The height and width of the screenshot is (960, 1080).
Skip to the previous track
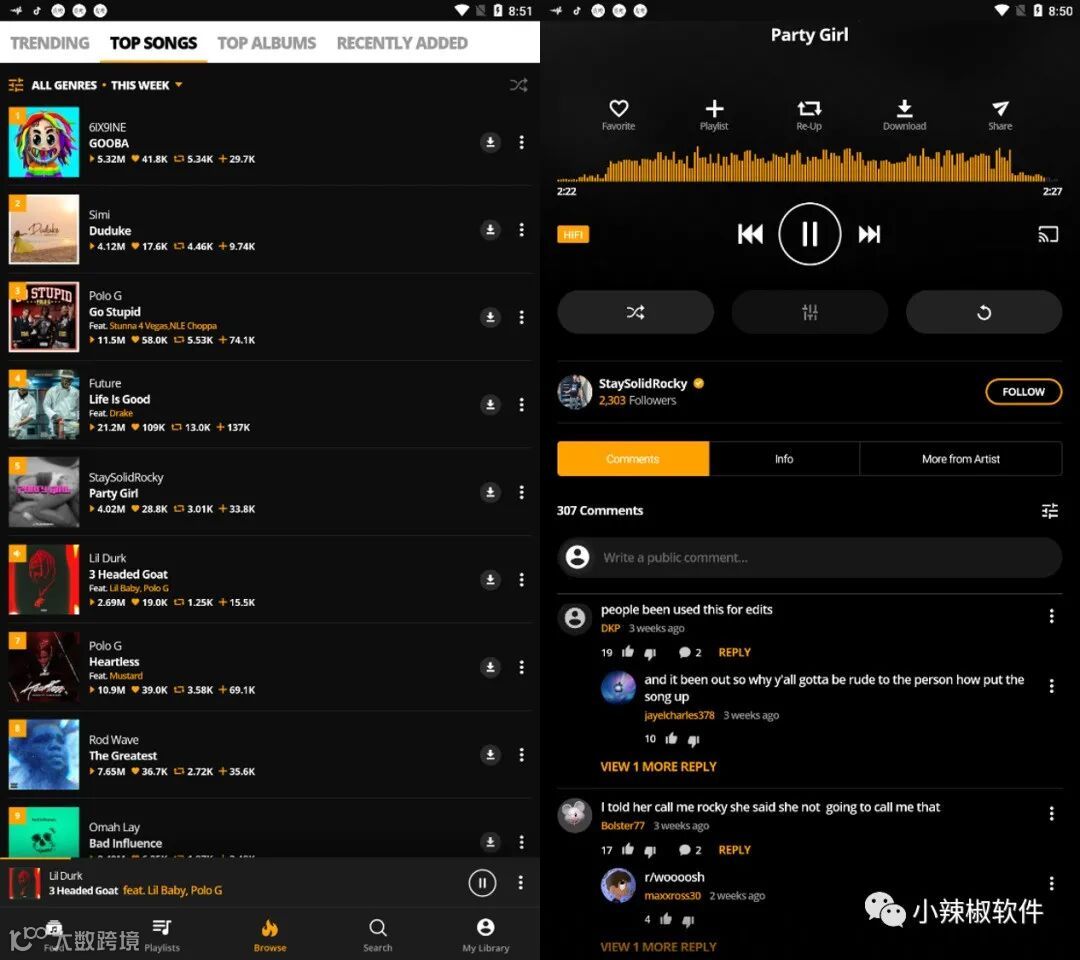pos(750,234)
